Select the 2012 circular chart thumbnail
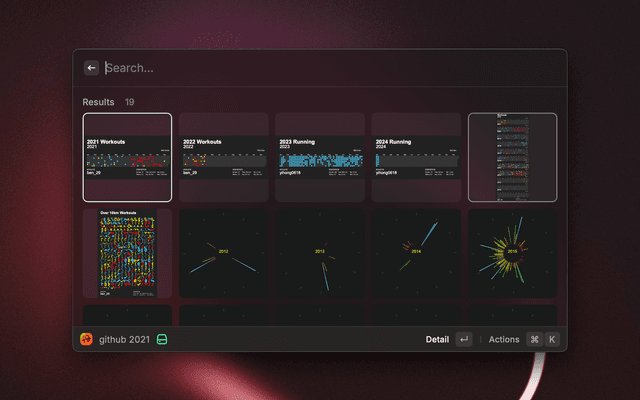Image resolution: width=640 pixels, height=400 pixels. pos(223,253)
